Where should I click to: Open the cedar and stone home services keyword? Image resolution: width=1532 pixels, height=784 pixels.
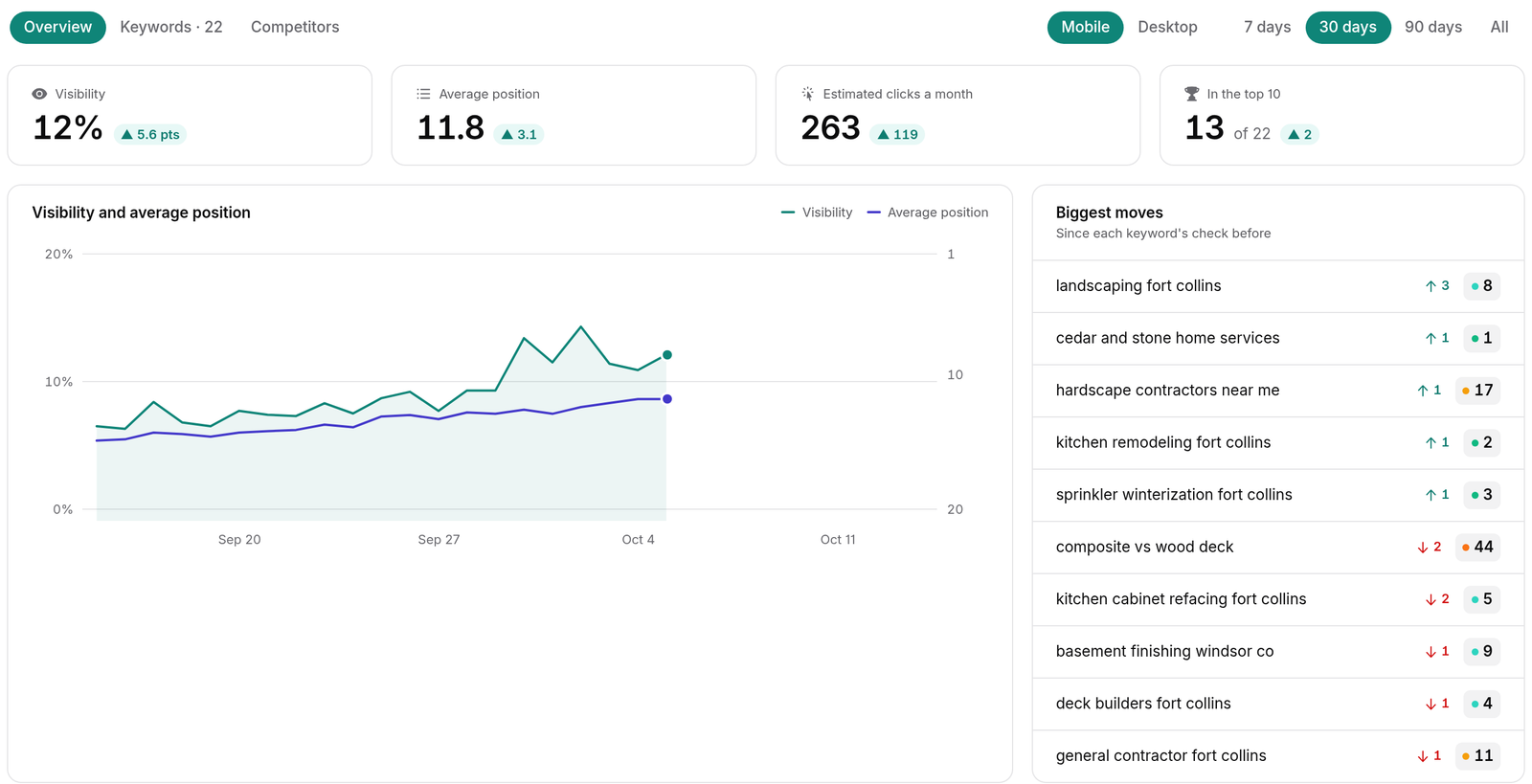pyautogui.click(x=1278, y=338)
